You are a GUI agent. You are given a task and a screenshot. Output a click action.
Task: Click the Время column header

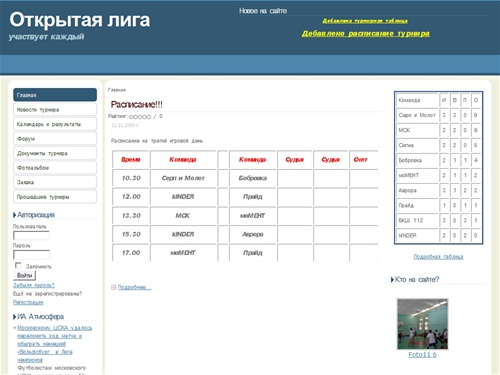131,160
